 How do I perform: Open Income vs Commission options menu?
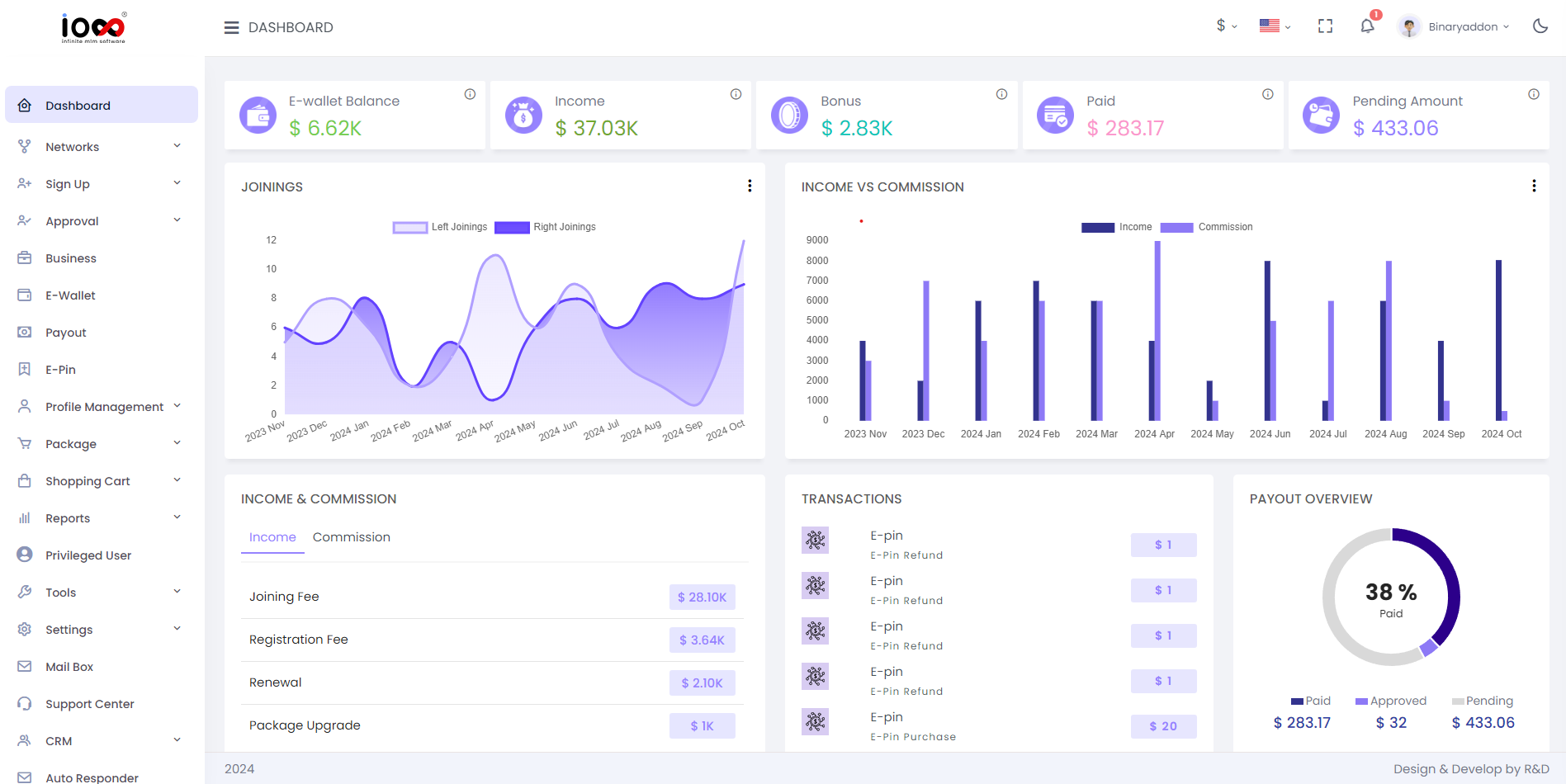pyautogui.click(x=1534, y=186)
